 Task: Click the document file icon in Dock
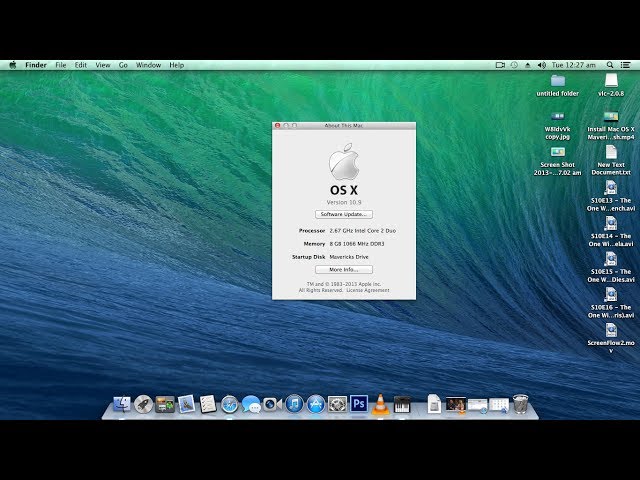[x=434, y=404]
